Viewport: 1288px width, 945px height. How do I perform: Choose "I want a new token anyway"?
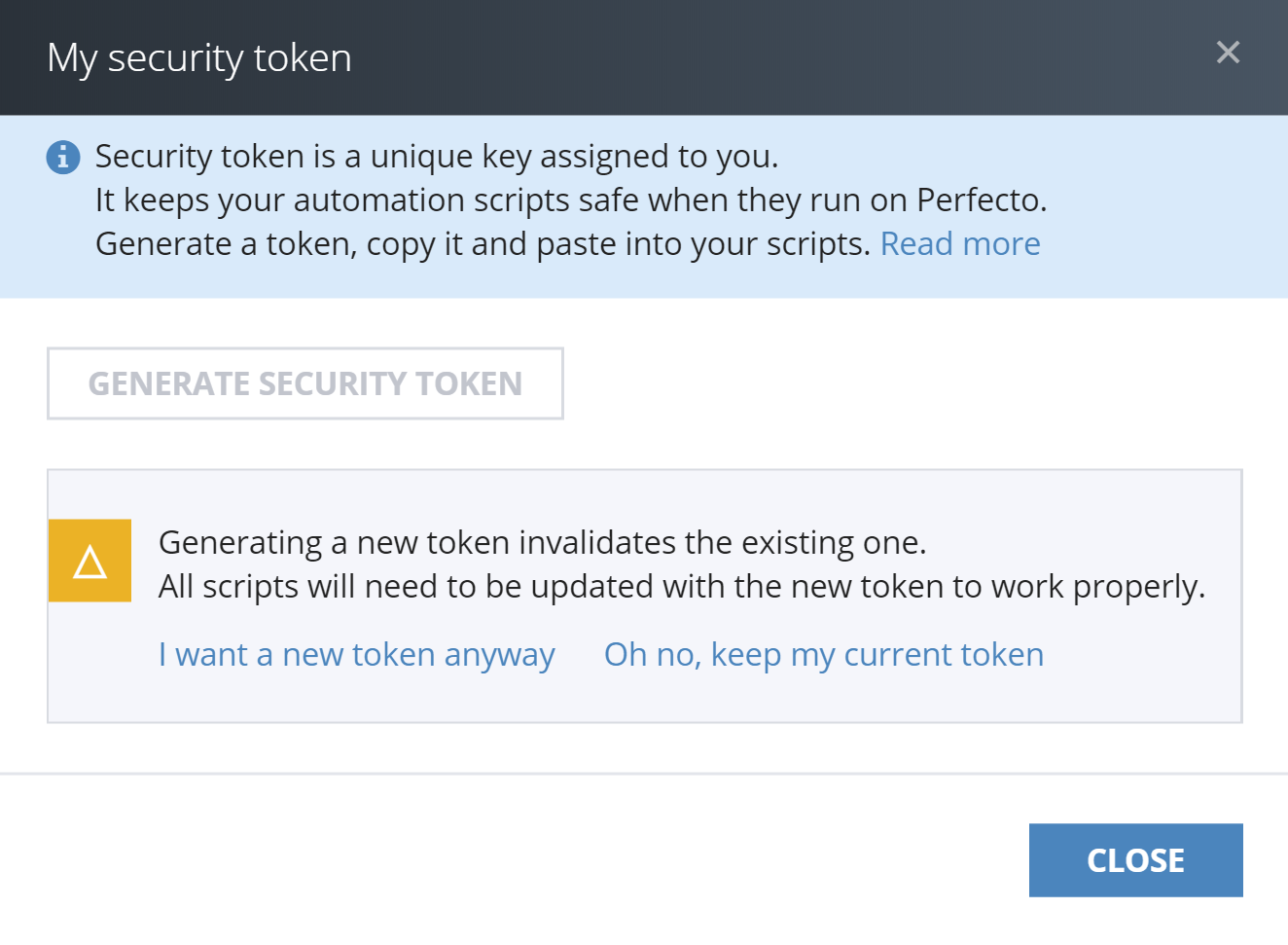point(356,655)
